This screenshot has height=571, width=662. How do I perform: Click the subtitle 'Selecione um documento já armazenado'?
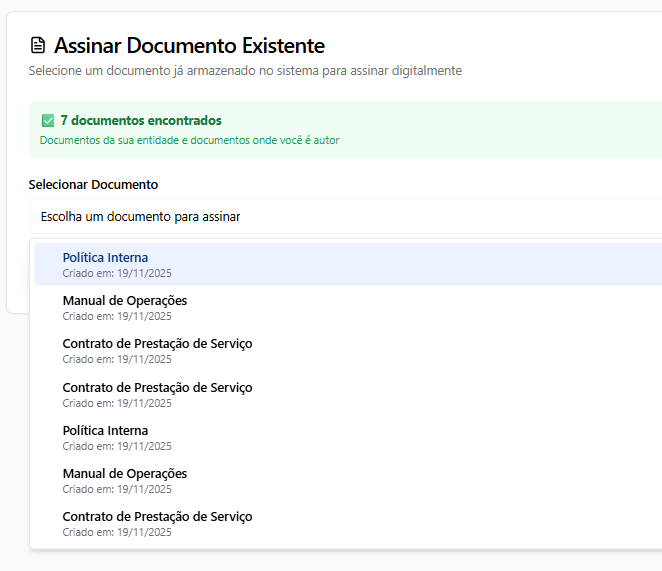point(245,71)
